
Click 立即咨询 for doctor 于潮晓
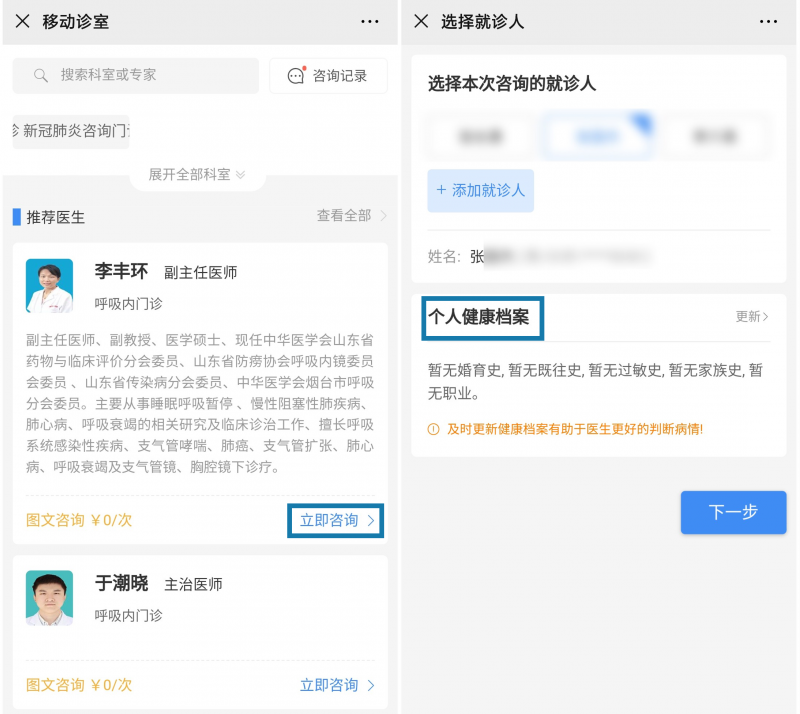336,685
